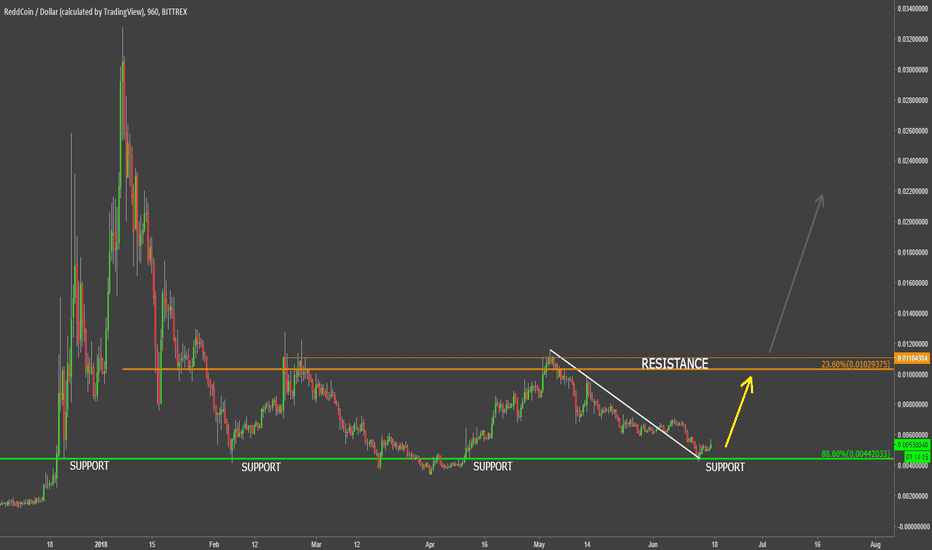
Task: Select the SUPPORT label under the February low
Action: coord(261,467)
